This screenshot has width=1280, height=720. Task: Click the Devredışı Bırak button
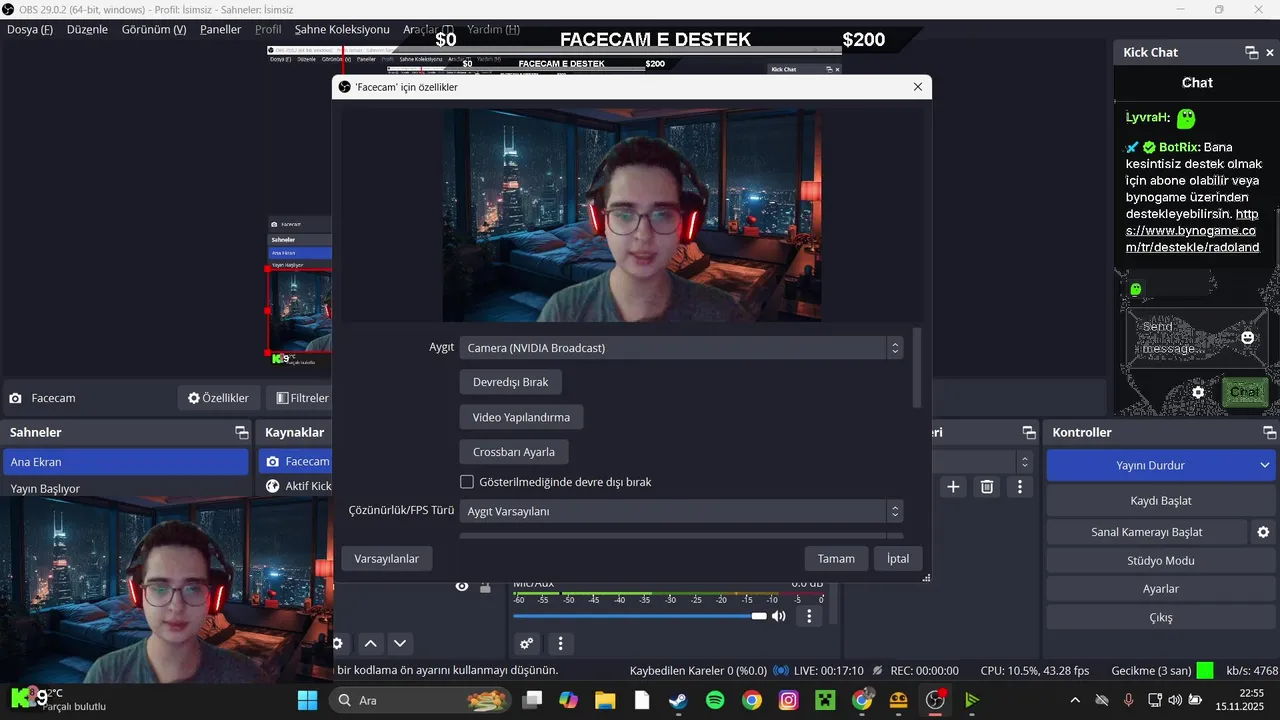511,382
